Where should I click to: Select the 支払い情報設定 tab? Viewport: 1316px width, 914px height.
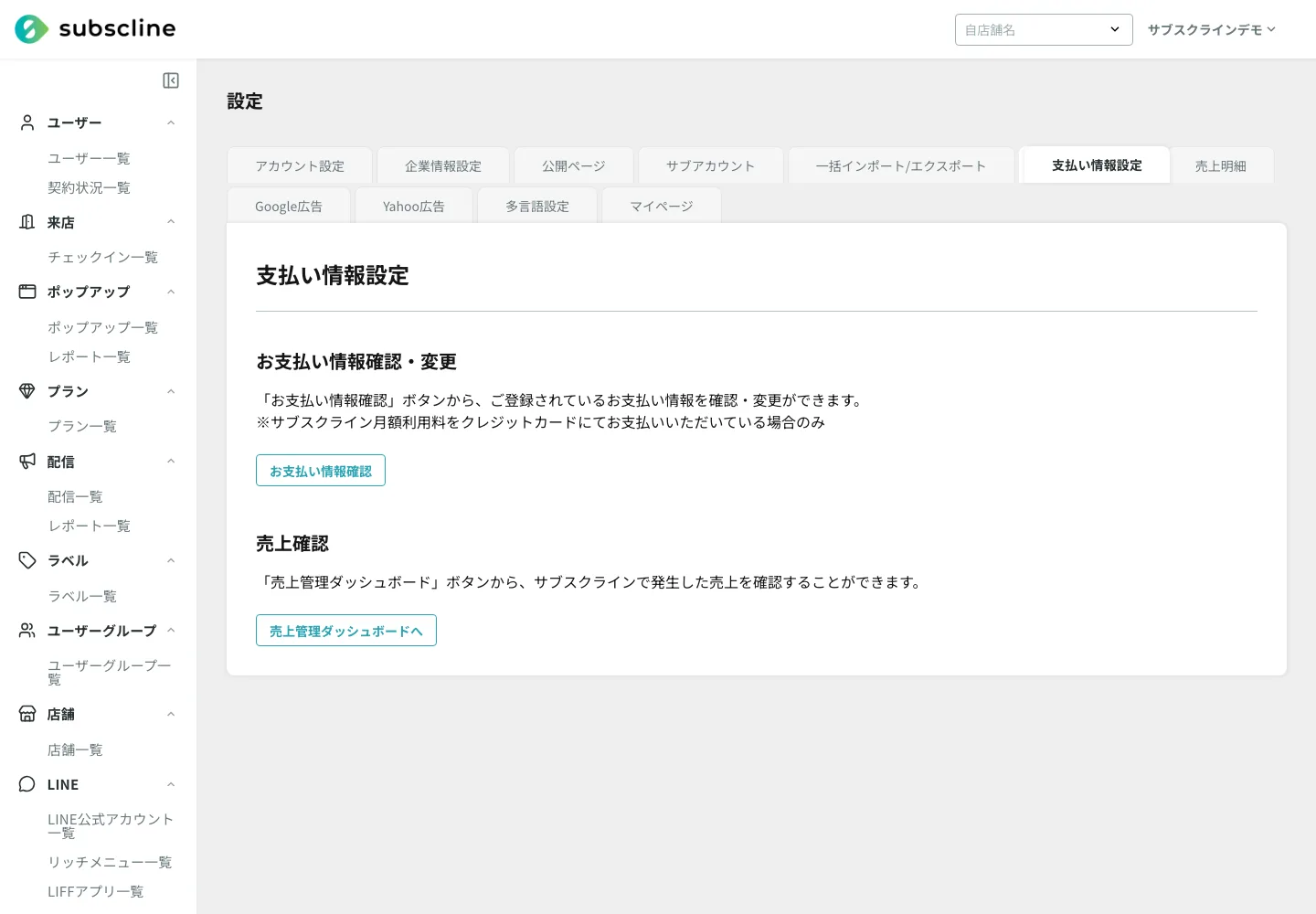point(1097,165)
